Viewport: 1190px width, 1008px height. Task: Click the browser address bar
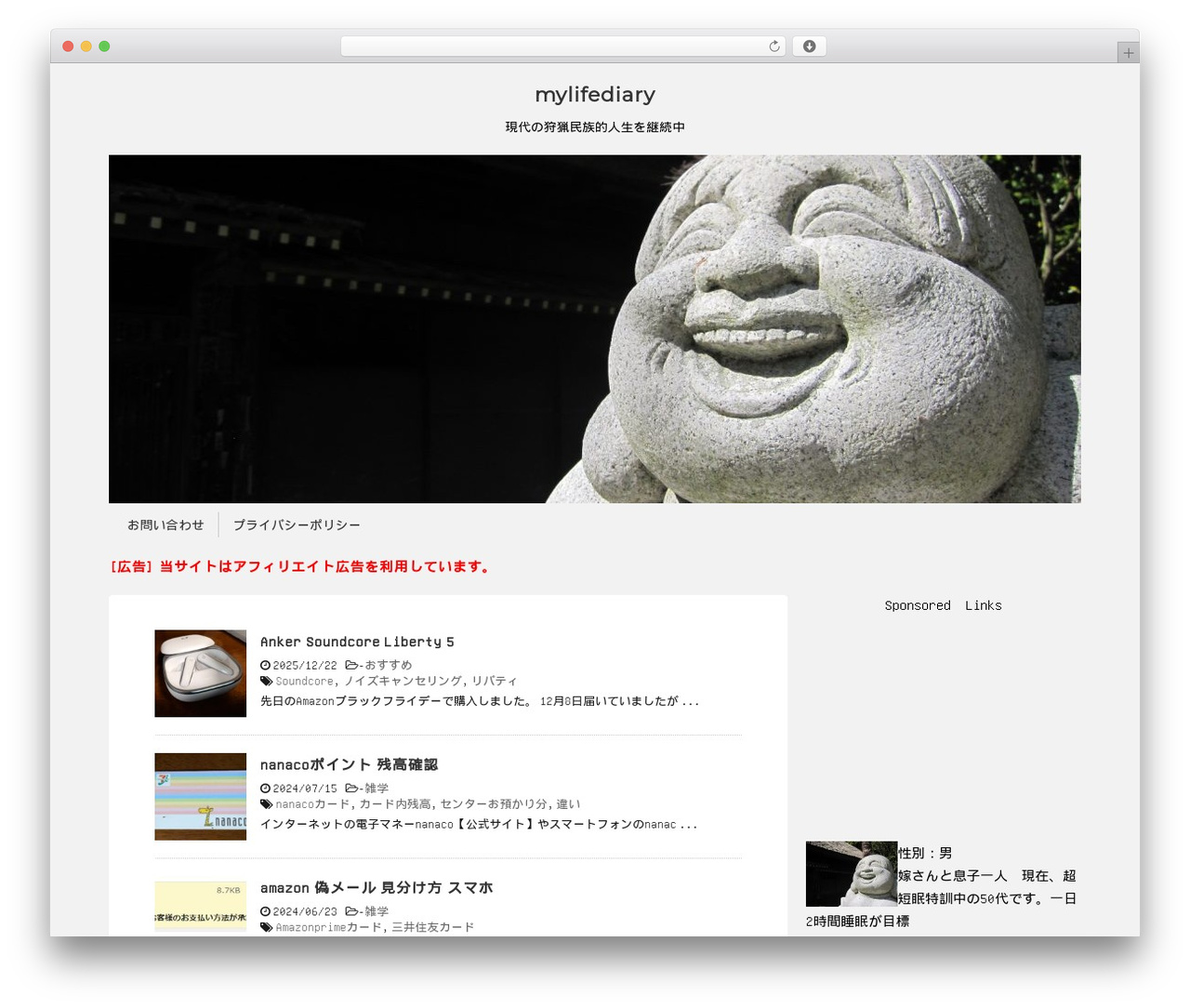point(562,46)
